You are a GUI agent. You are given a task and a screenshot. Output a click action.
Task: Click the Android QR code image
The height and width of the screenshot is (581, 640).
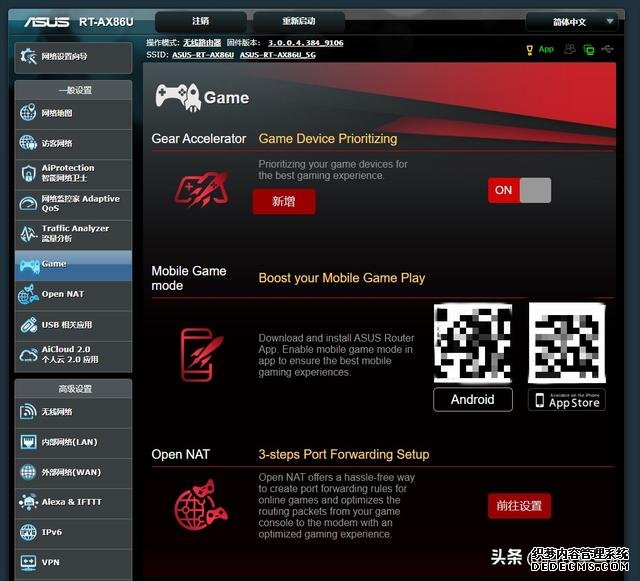point(473,343)
